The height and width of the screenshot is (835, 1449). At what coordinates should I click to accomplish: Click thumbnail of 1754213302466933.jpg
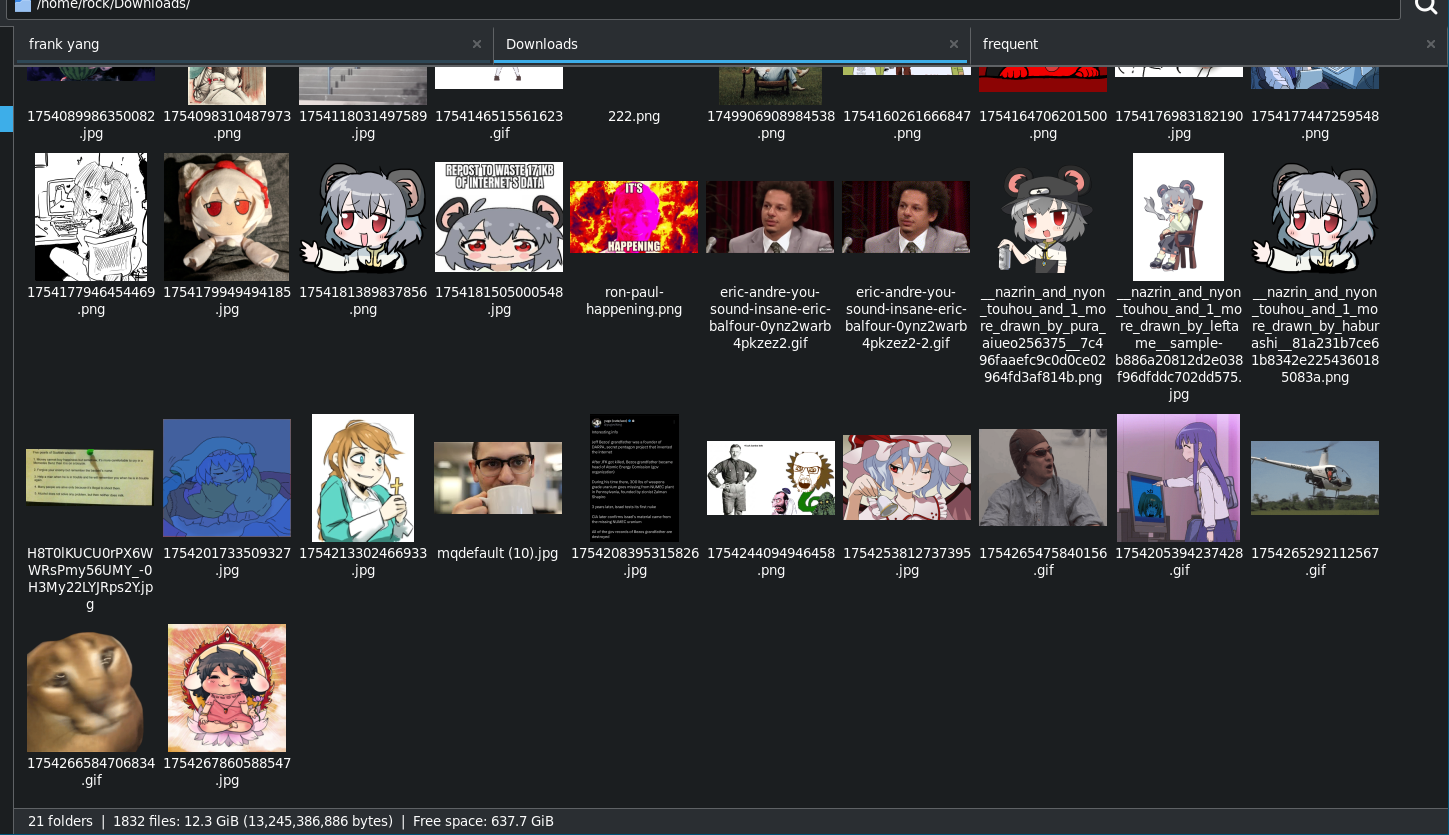[363, 478]
